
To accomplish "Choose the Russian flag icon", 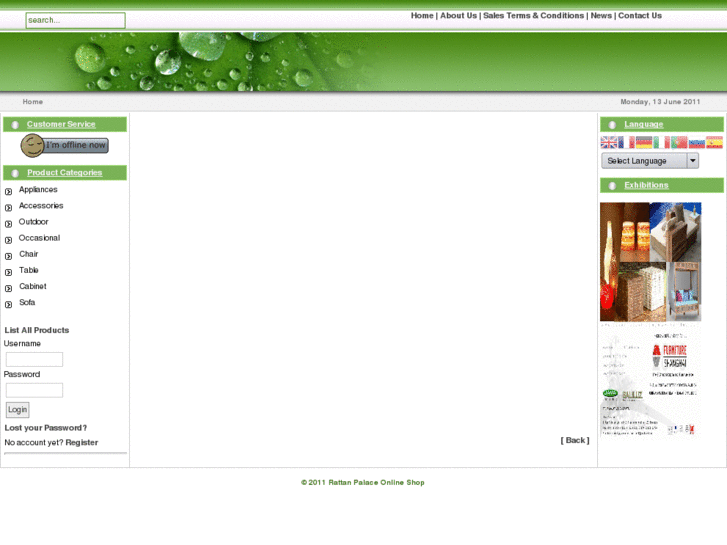I will coord(697,142).
